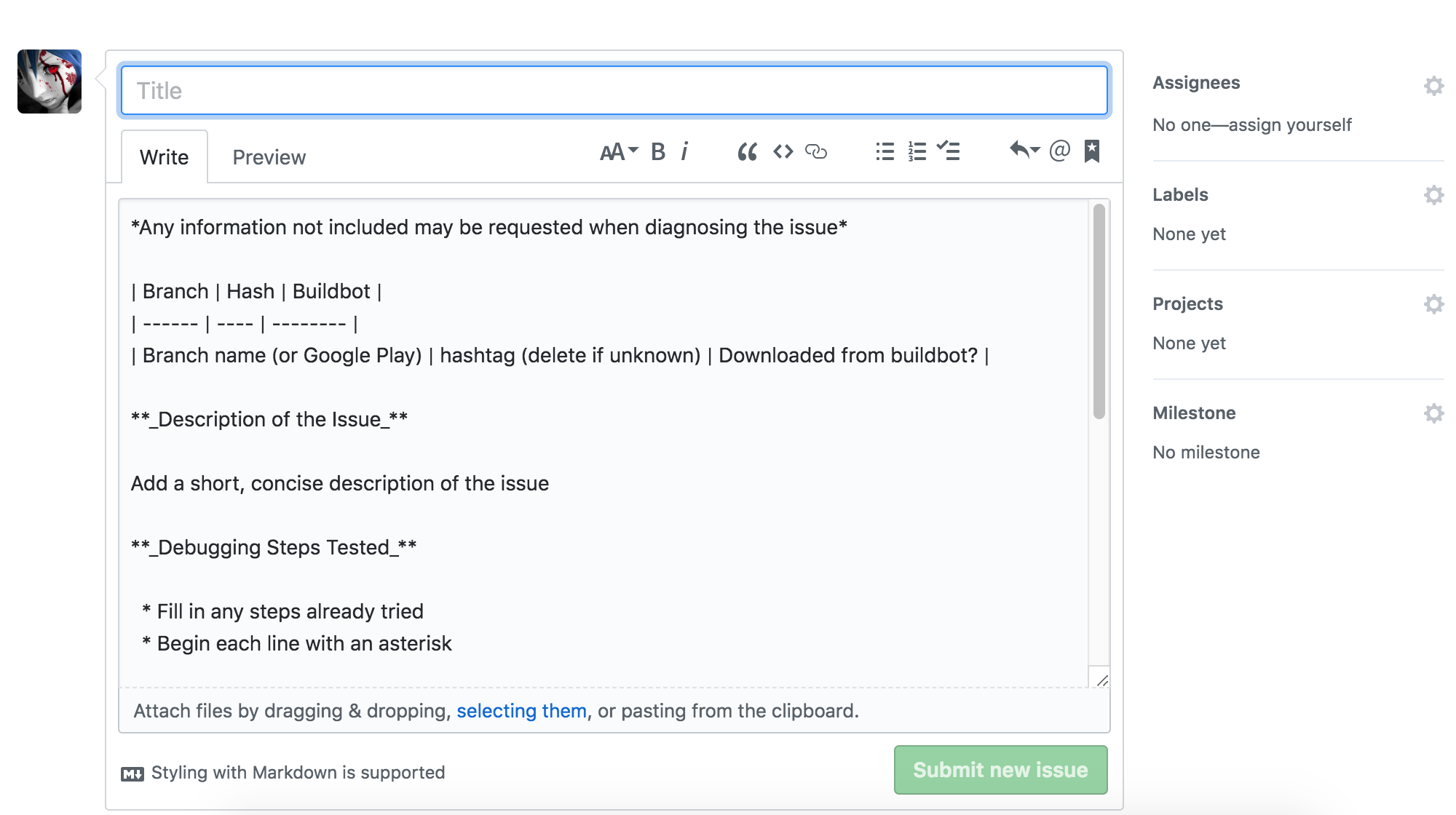Insert a blockquote
This screenshot has height=815, width=1456.
pyautogui.click(x=748, y=151)
